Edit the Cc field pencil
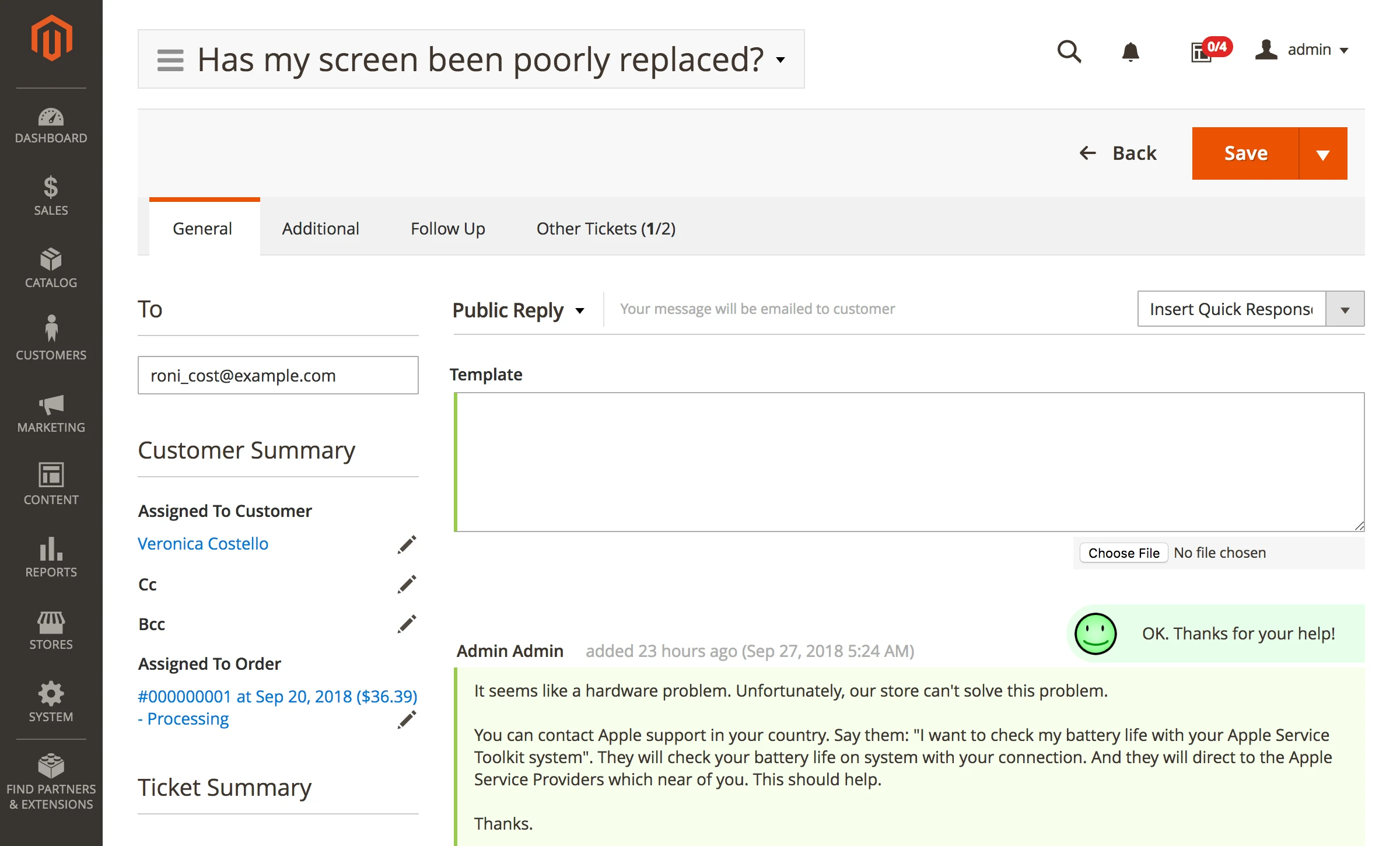The height and width of the screenshot is (846, 1400). click(407, 584)
